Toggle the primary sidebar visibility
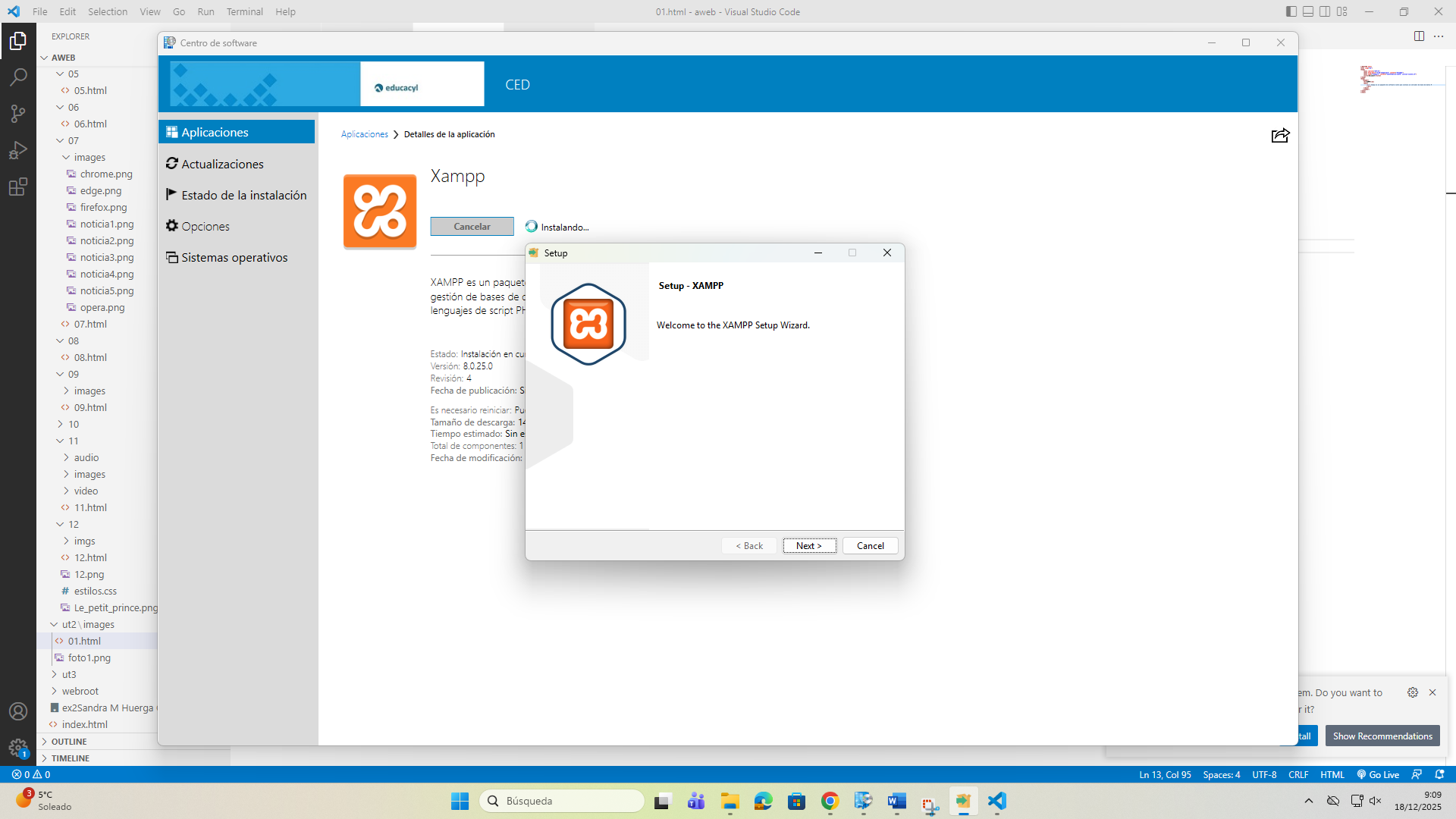 coord(1290,11)
